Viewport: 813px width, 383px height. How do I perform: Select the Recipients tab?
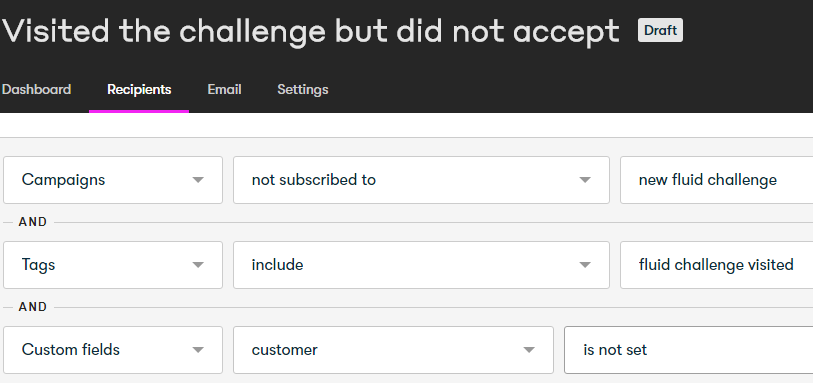[x=139, y=90]
